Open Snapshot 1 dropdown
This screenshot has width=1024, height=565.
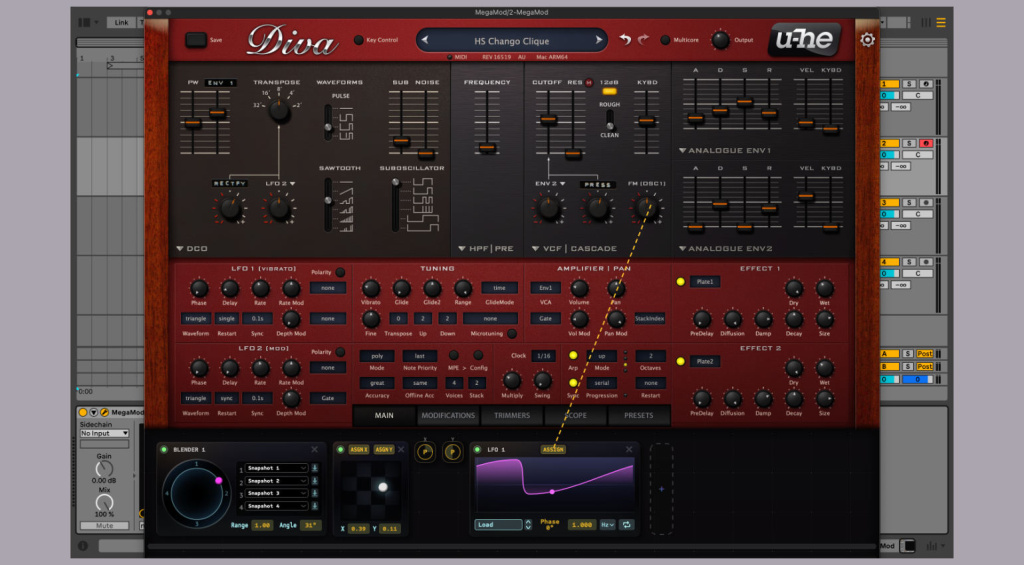point(276,468)
